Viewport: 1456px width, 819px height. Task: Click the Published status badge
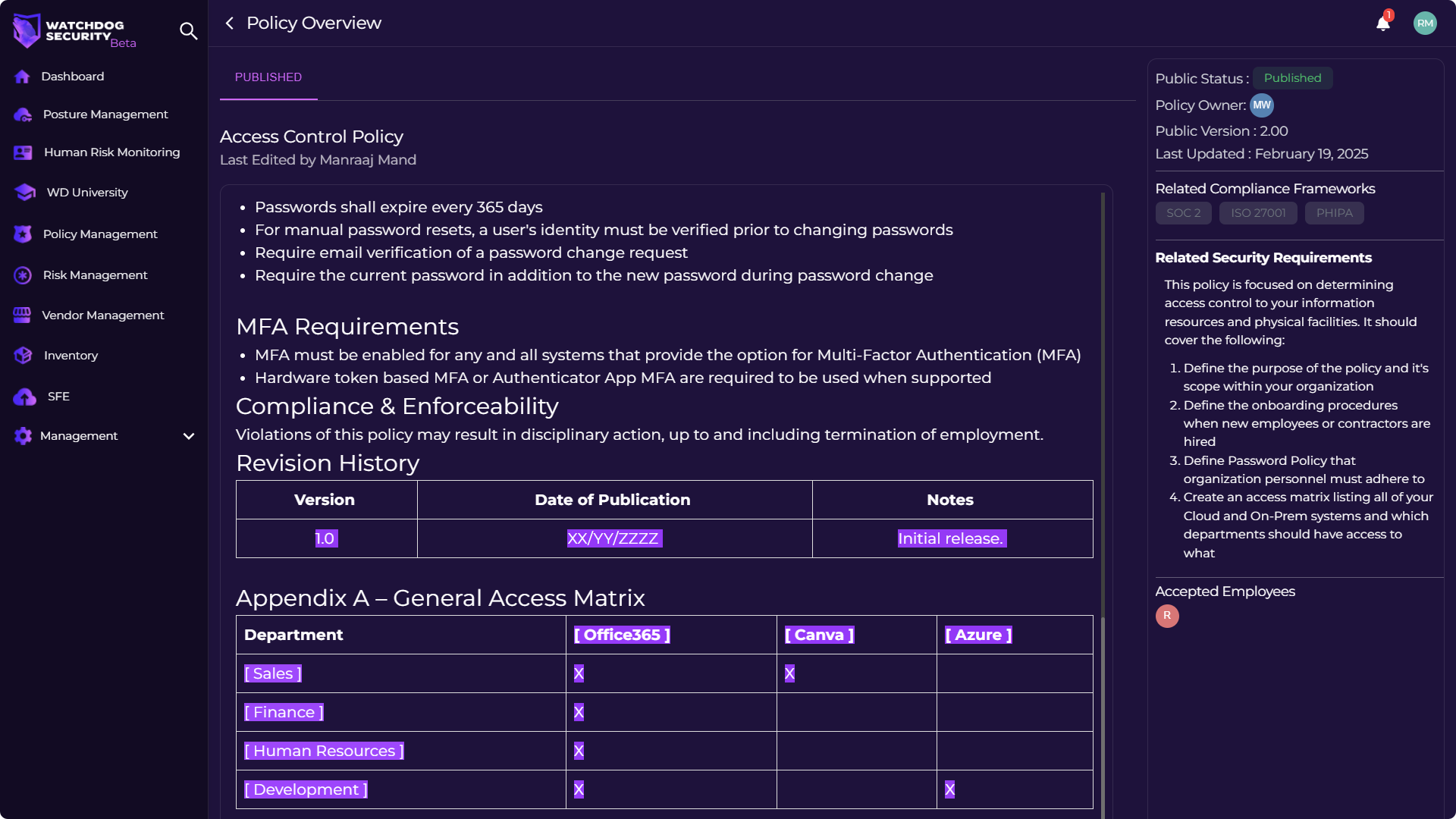(x=1292, y=77)
